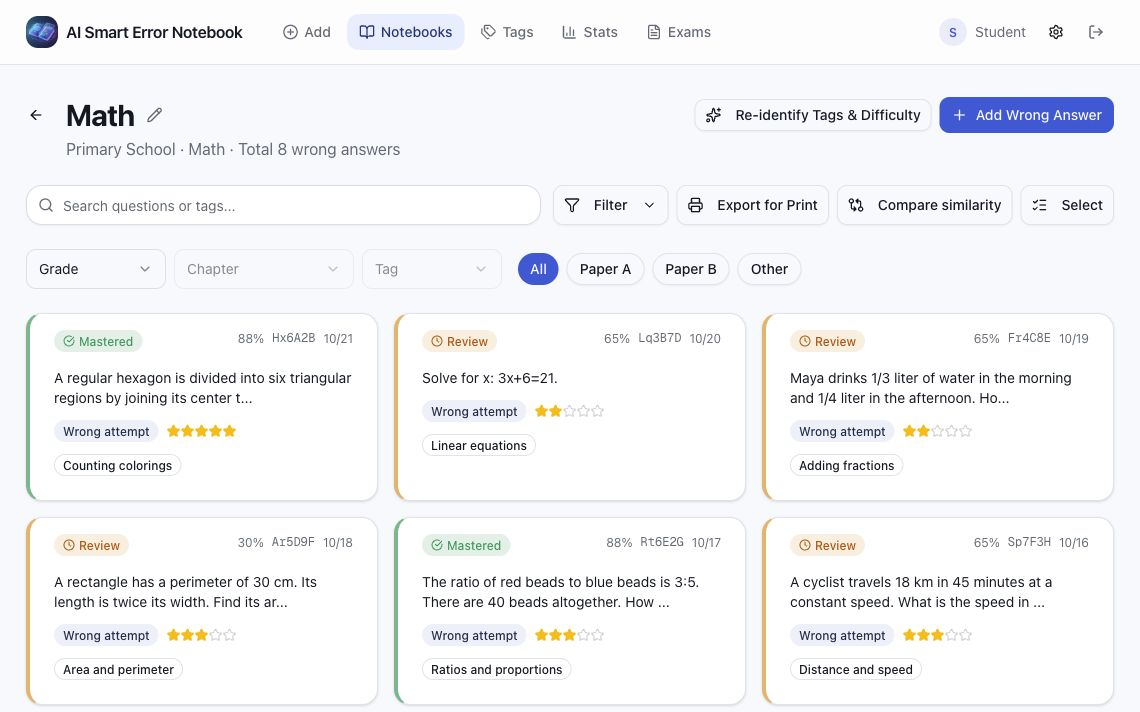Select the Paper A filter chip
1140x712 pixels.
(x=605, y=269)
